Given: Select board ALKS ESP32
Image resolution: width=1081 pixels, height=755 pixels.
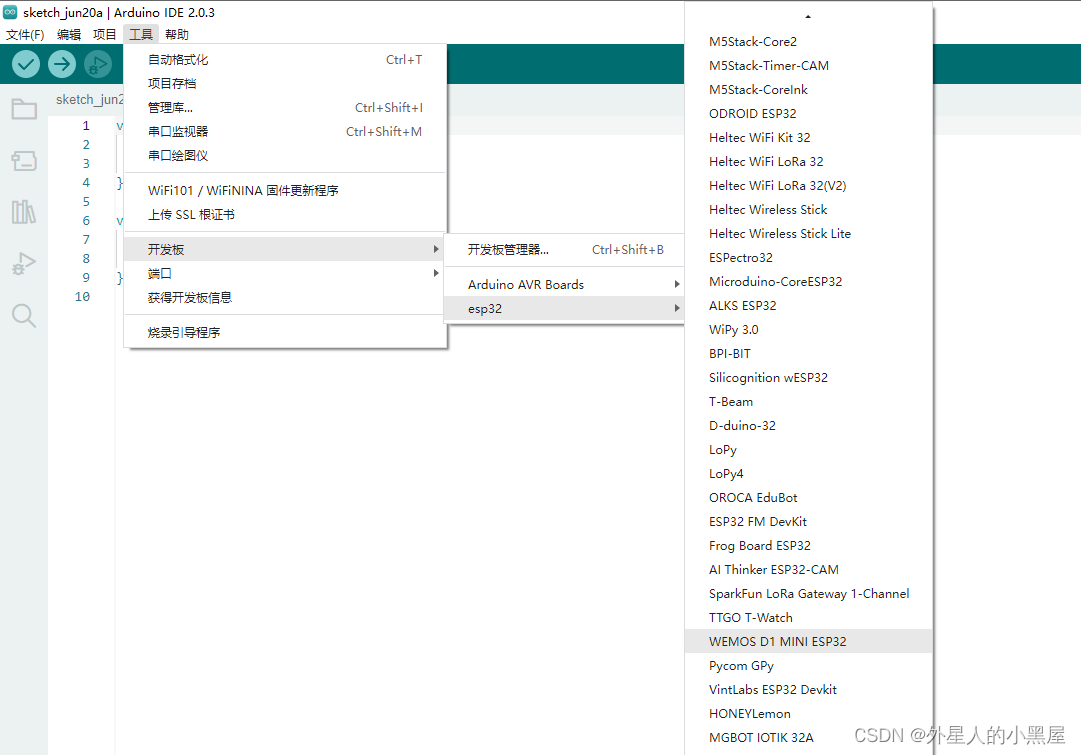Looking at the screenshot, I should tap(809, 305).
